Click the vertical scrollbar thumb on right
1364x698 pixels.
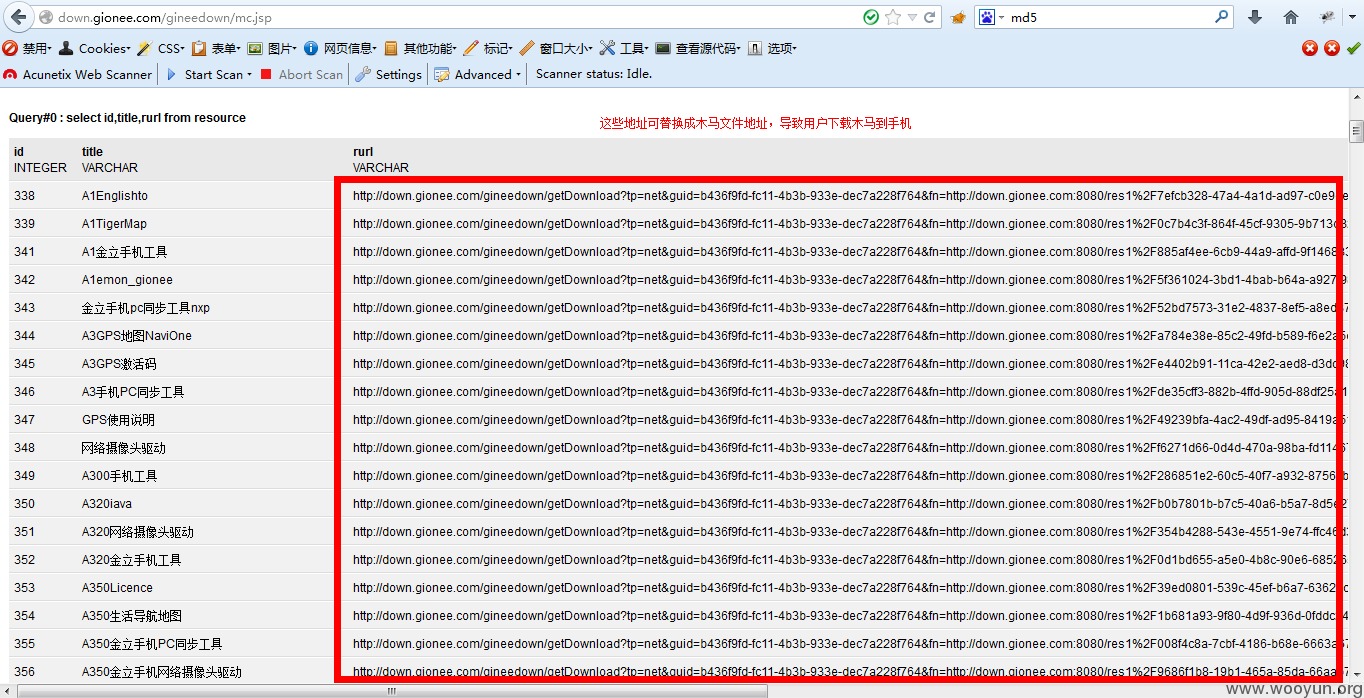[x=1356, y=131]
